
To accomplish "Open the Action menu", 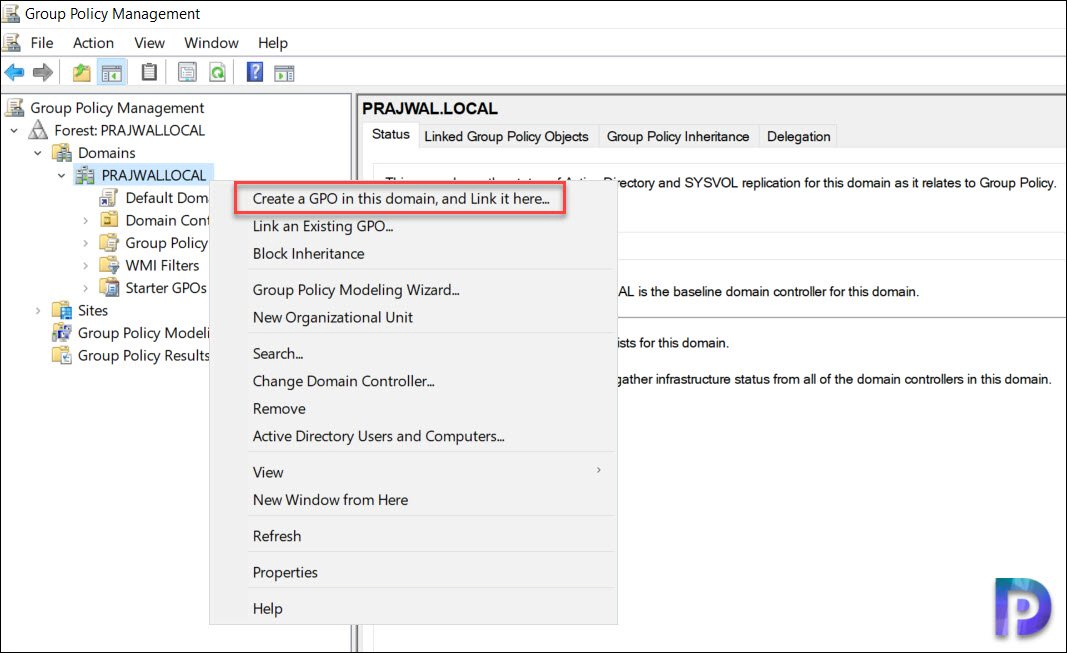I will click(93, 43).
